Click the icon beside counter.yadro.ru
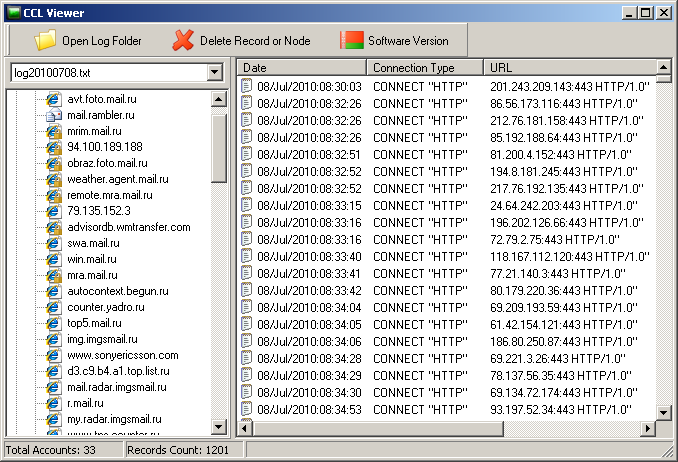 pyautogui.click(x=54, y=307)
